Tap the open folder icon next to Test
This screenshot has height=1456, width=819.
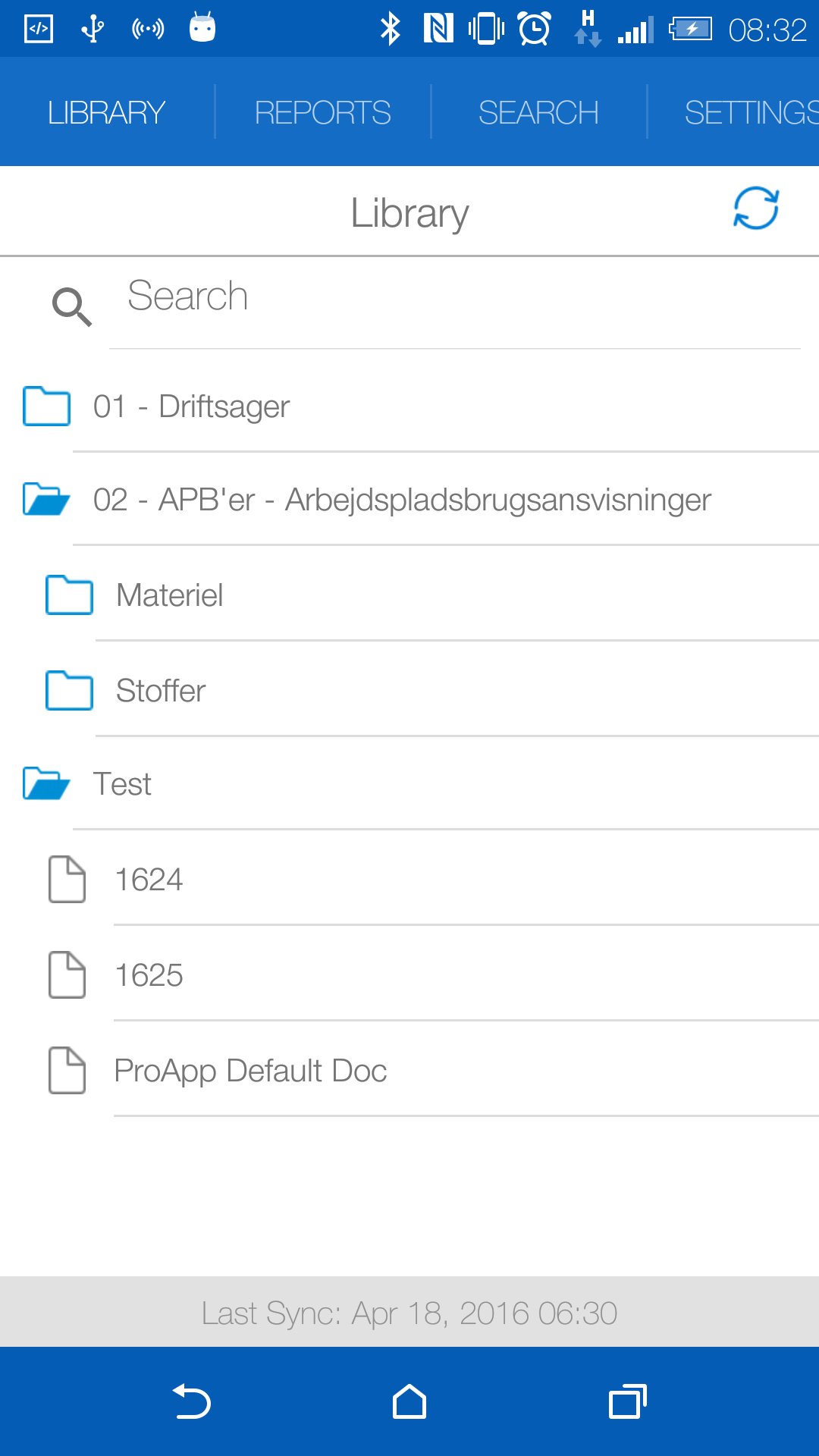[x=46, y=783]
